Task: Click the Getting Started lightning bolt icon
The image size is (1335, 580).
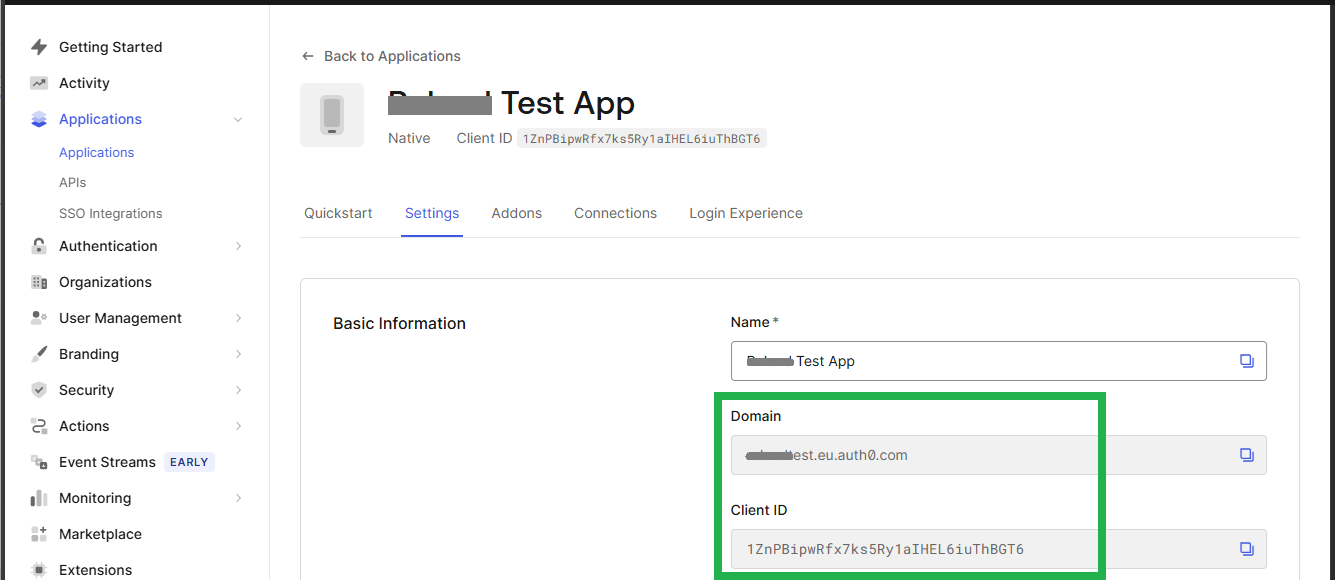Action: tap(39, 47)
